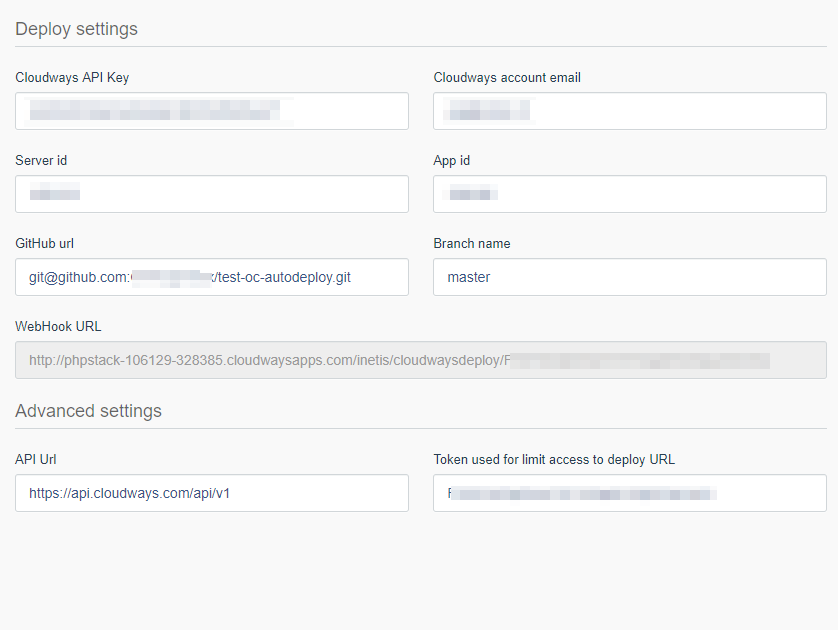Click the API Url input field
The width and height of the screenshot is (838, 630).
[x=212, y=493]
